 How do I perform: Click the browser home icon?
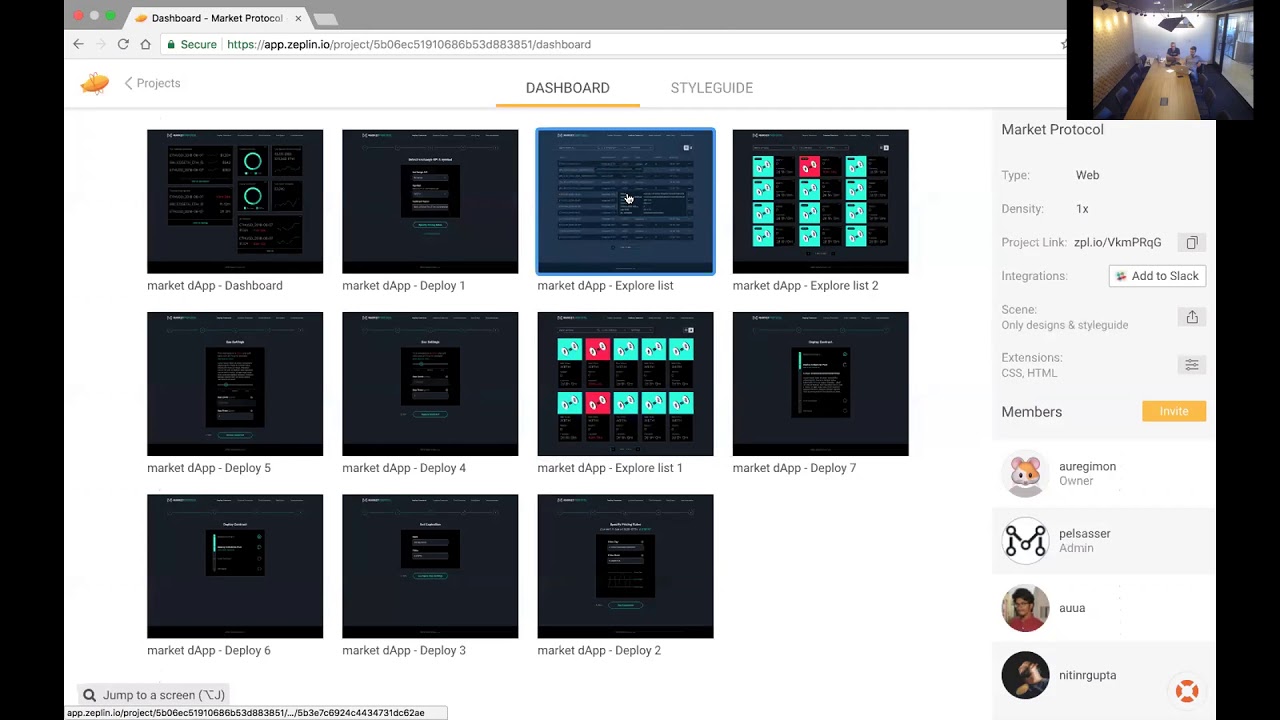click(x=146, y=44)
